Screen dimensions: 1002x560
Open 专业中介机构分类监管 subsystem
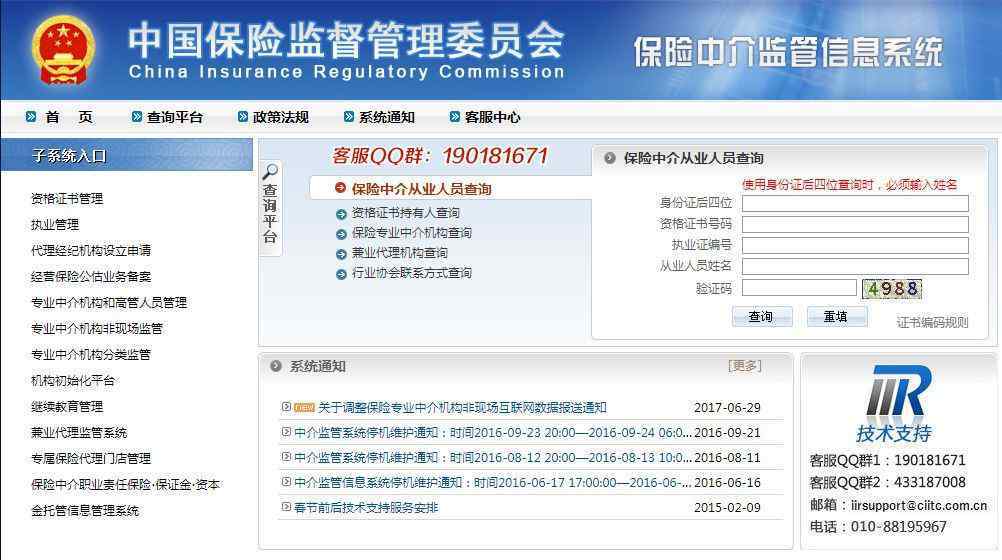91,355
